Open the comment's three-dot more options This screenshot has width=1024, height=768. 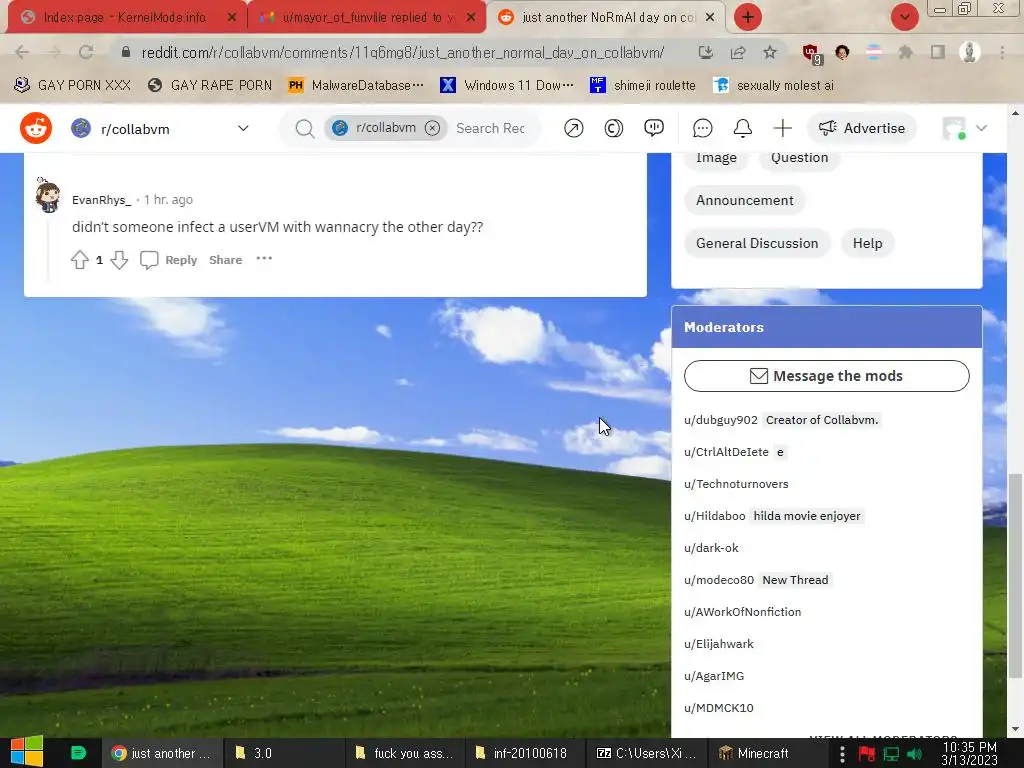coord(264,259)
